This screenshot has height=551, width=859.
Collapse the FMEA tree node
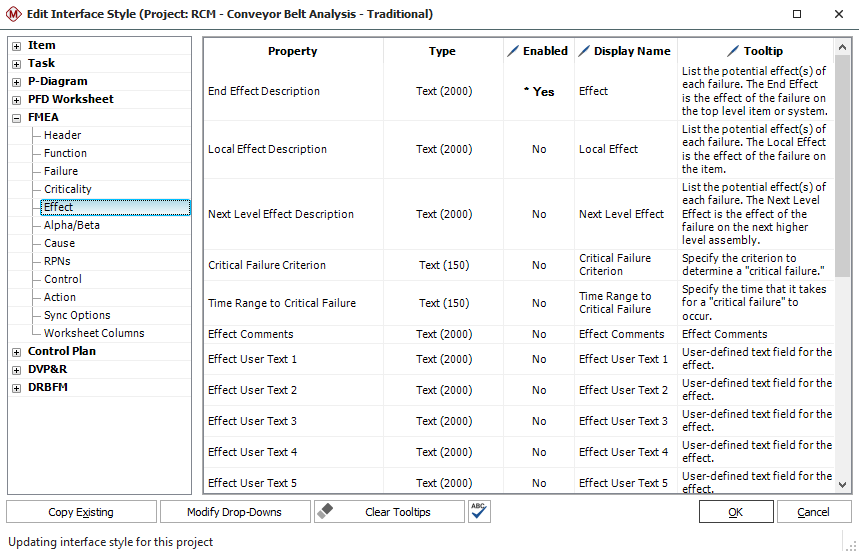tap(16, 118)
